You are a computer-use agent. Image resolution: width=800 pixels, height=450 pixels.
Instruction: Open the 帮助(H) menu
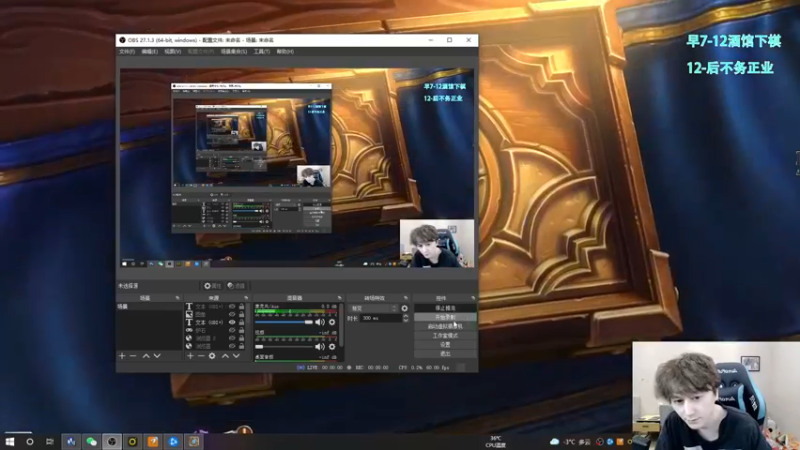[285, 52]
